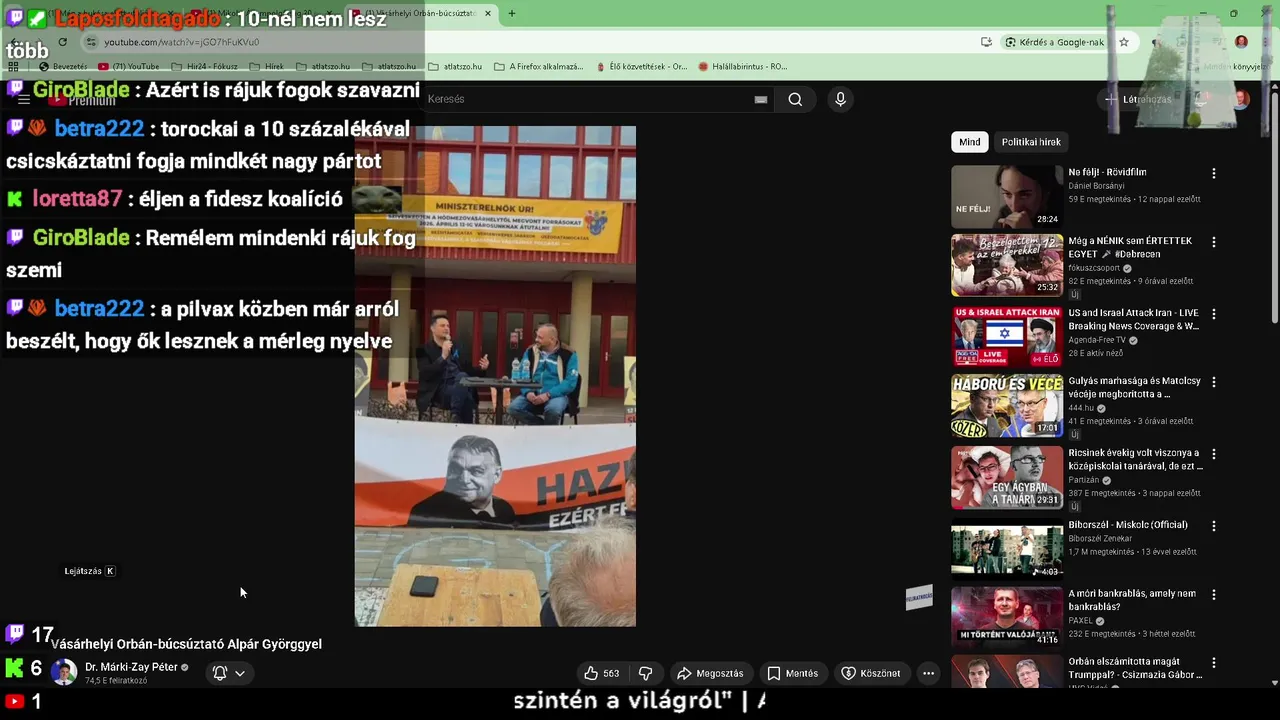Go to YouTube Premium home logo
The width and height of the screenshot is (1280, 720).
point(84,100)
